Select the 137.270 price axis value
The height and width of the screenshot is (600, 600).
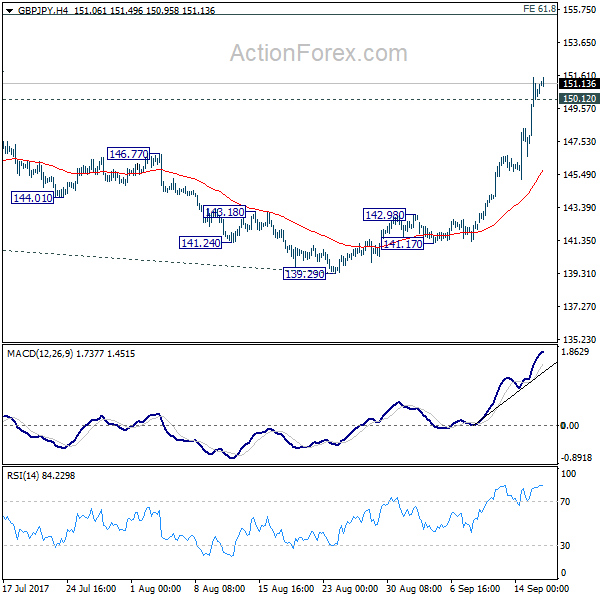(x=579, y=306)
